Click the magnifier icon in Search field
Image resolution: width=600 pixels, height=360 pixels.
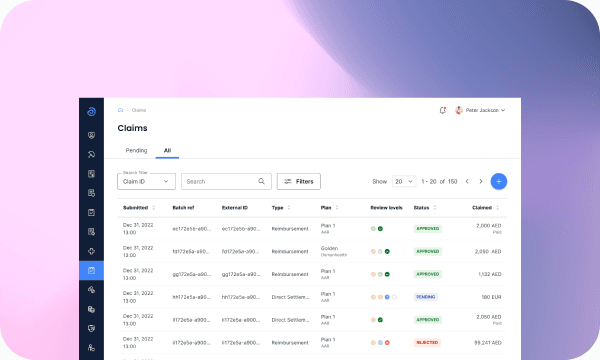(261, 181)
